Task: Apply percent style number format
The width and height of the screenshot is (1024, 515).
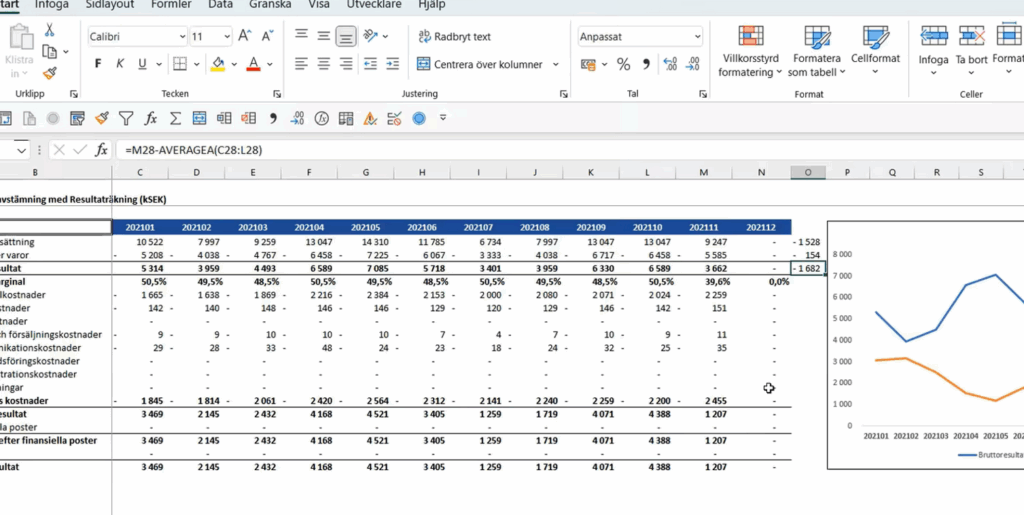Action: click(623, 64)
